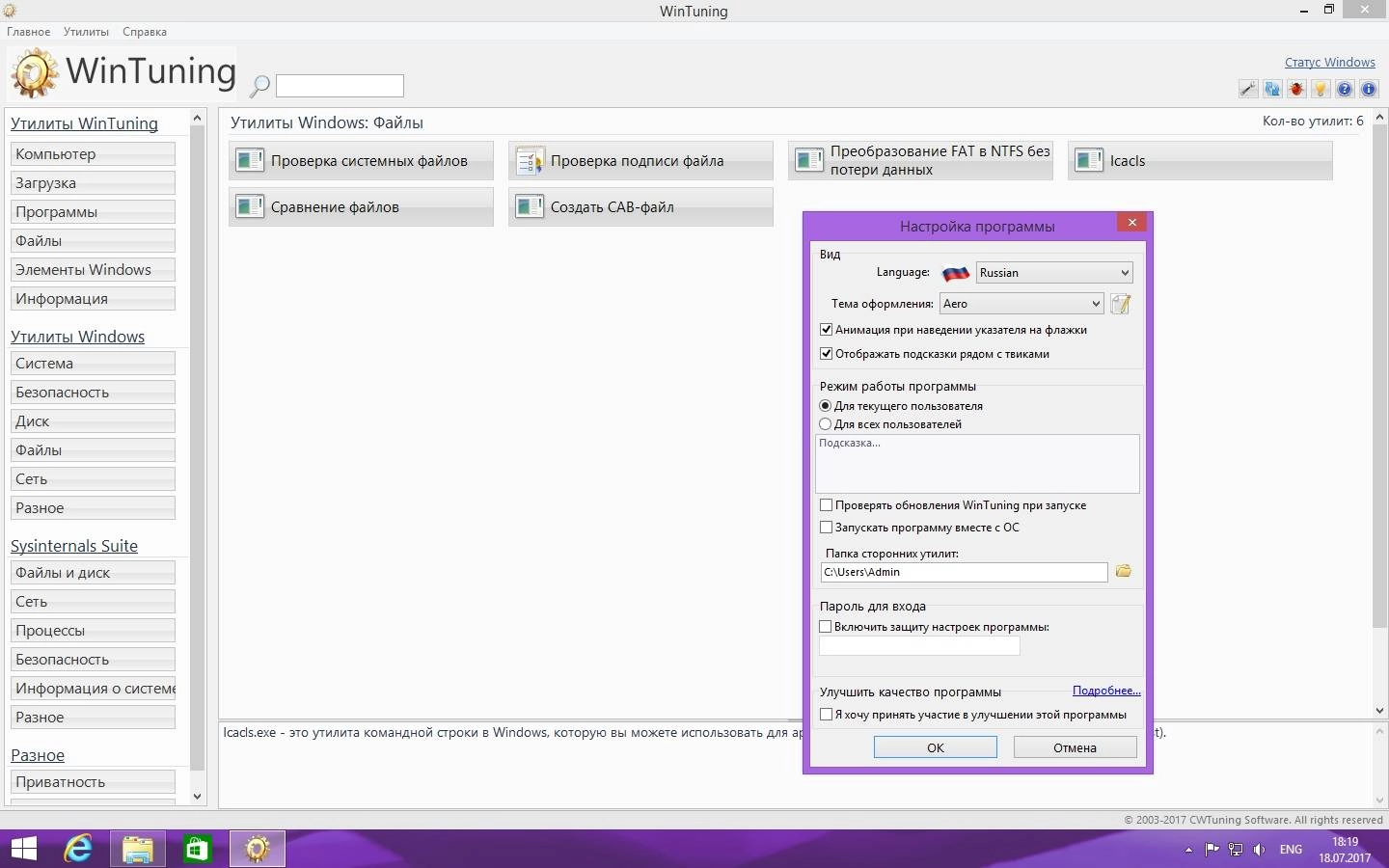Select 'Для всех пользователей' radio button
Viewport: 1389px width, 868px height.
coord(825,424)
